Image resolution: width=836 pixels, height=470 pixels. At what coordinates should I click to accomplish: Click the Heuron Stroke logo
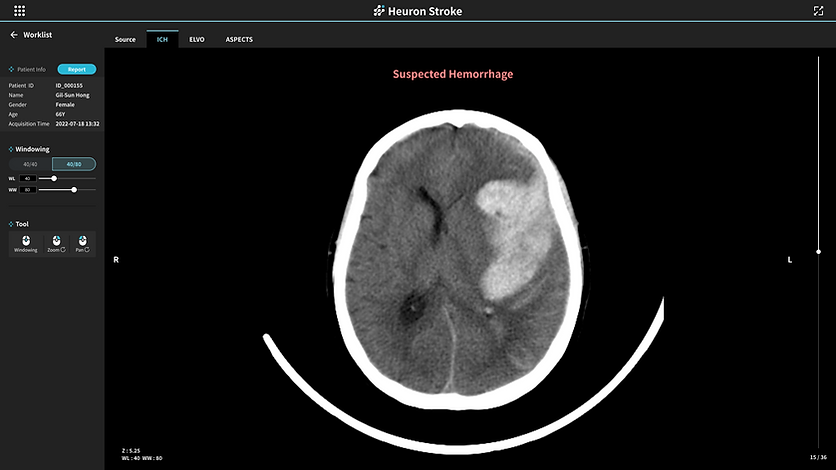[418, 11]
